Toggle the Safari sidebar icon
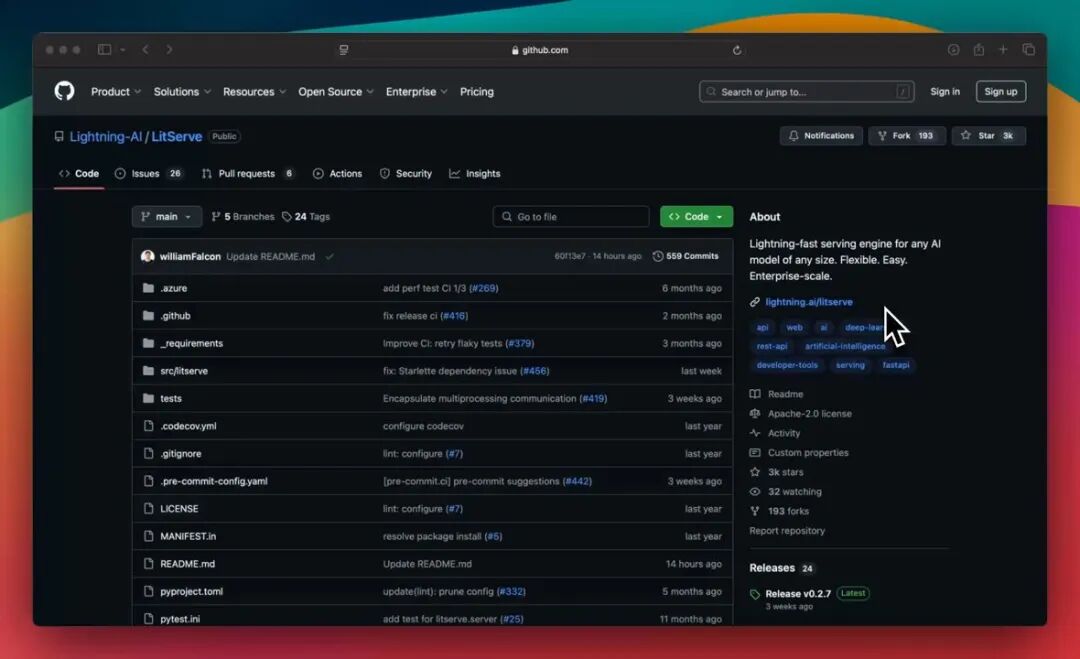 [104, 50]
